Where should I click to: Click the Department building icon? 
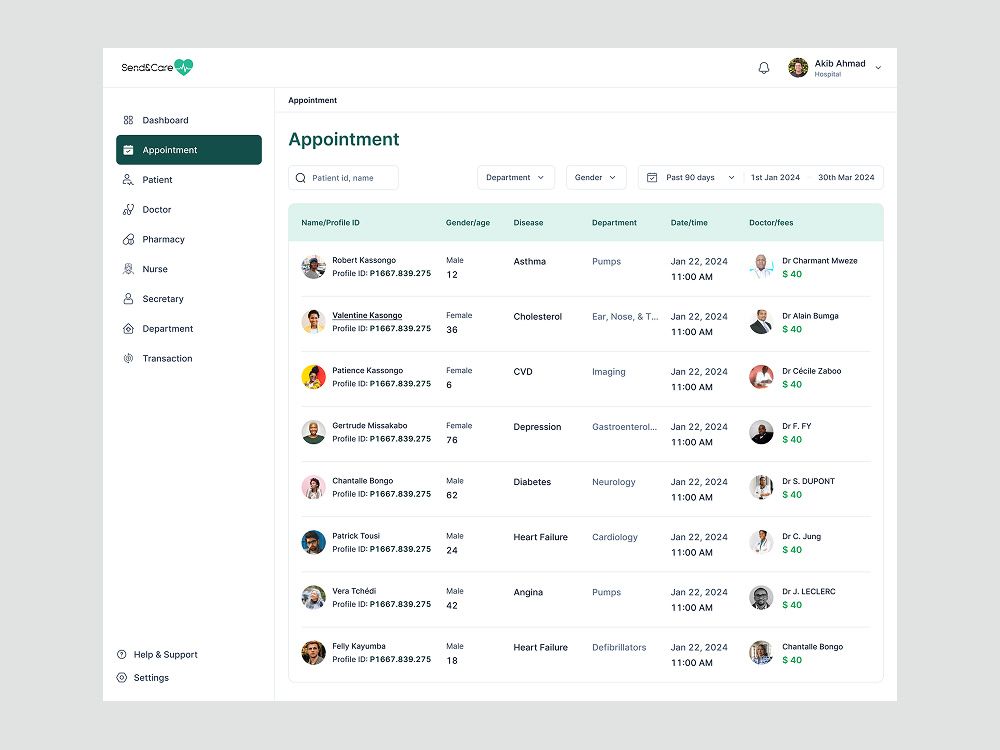[x=128, y=328]
